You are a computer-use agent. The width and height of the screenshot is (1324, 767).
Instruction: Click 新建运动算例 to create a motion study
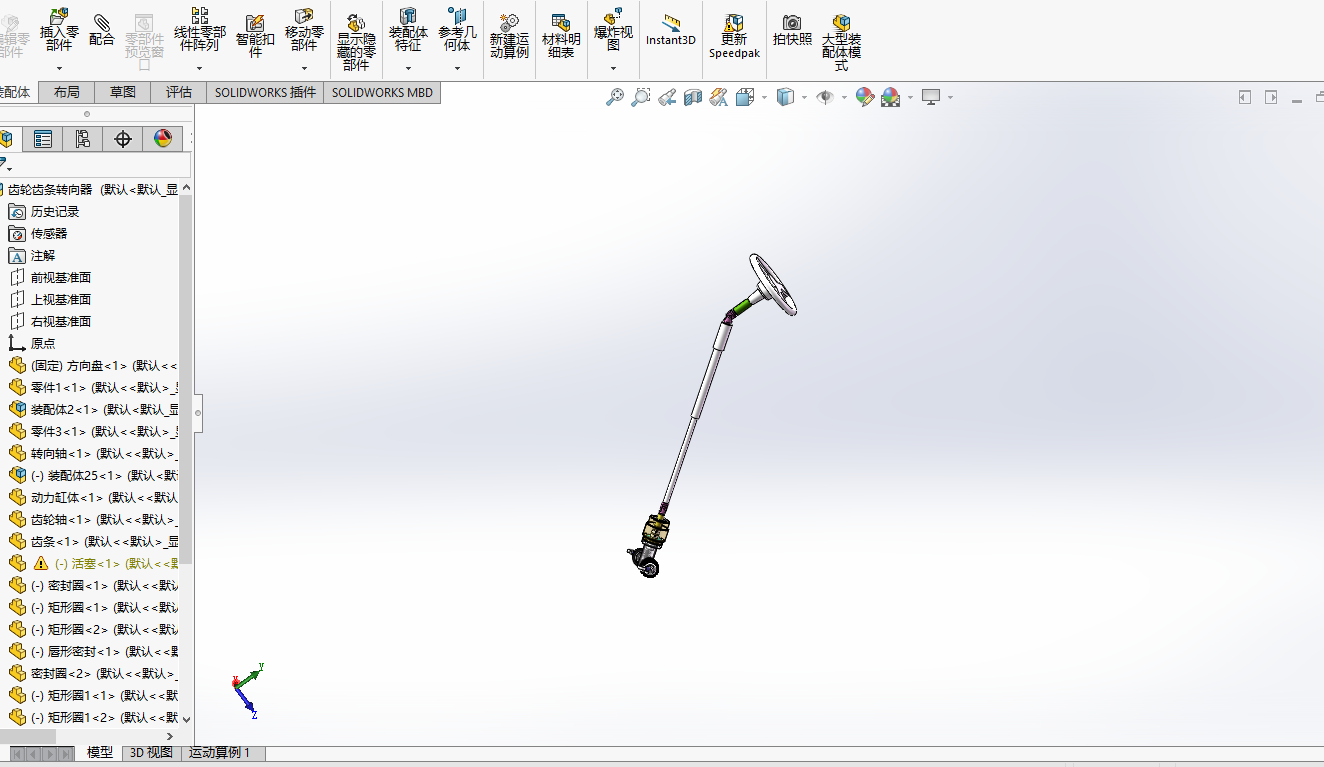click(509, 35)
